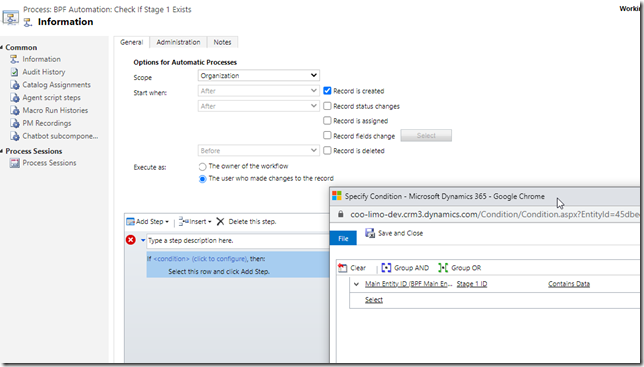Open Macro Run Histories in sidebar
This screenshot has width=644, height=367.
(x=55, y=110)
